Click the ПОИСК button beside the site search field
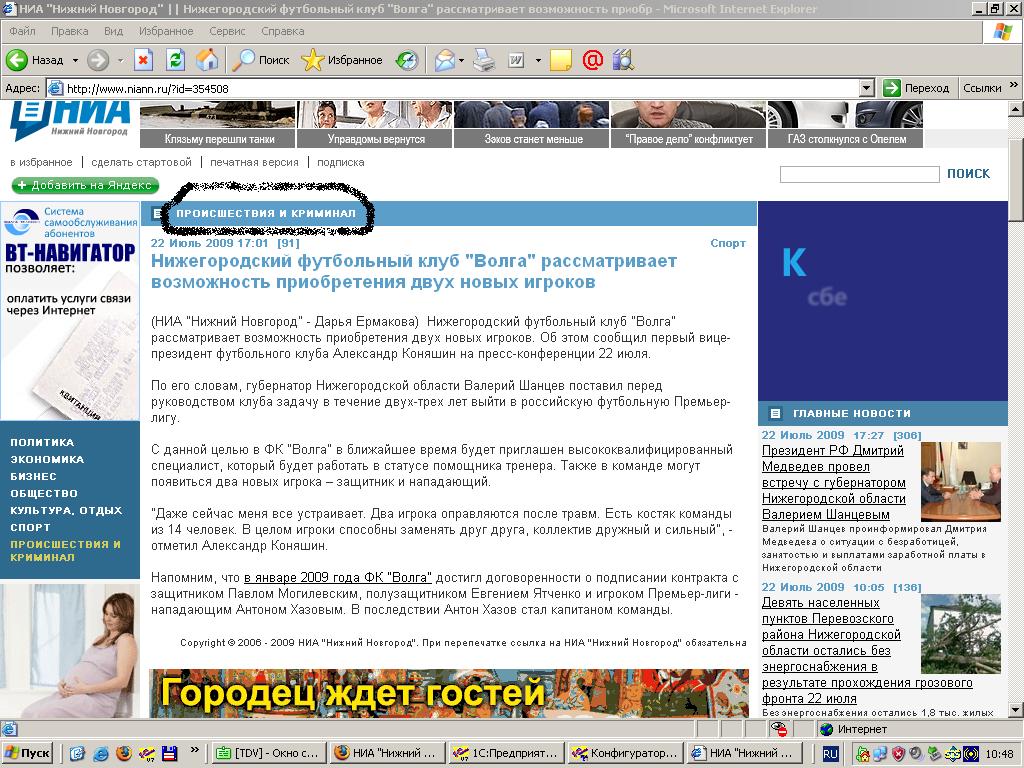This screenshot has height=768, width=1024. coord(968,174)
